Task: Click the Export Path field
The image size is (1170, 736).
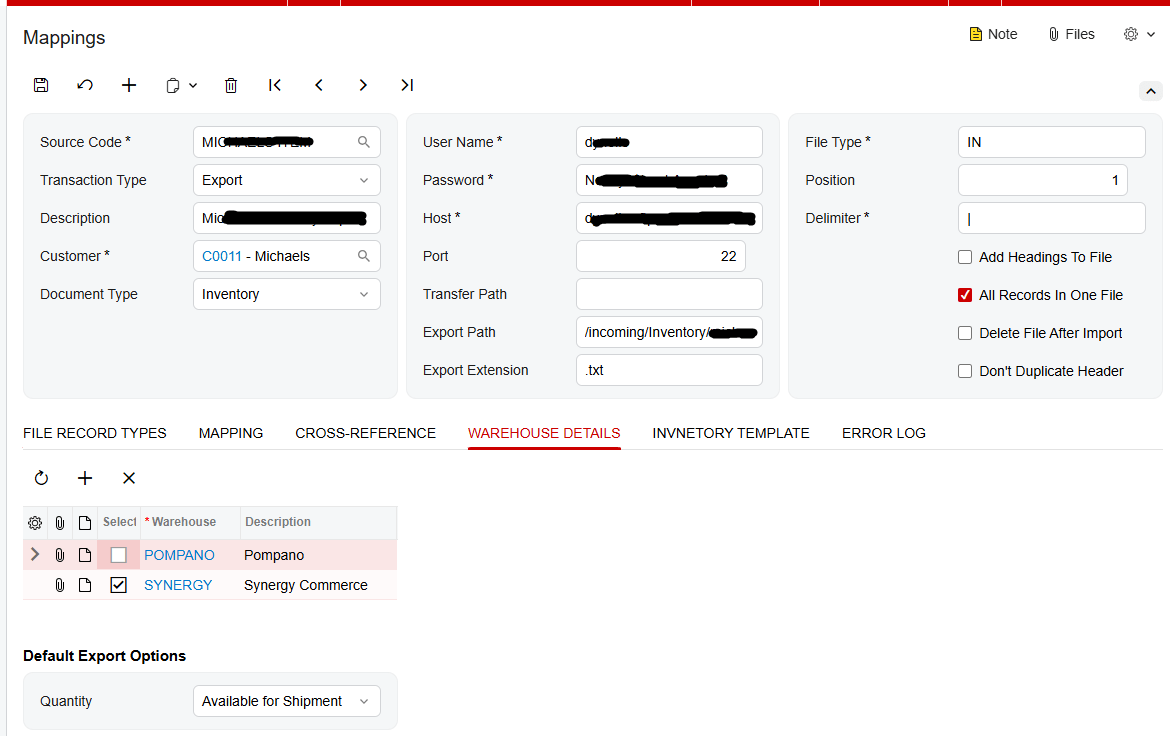Action: [x=669, y=332]
